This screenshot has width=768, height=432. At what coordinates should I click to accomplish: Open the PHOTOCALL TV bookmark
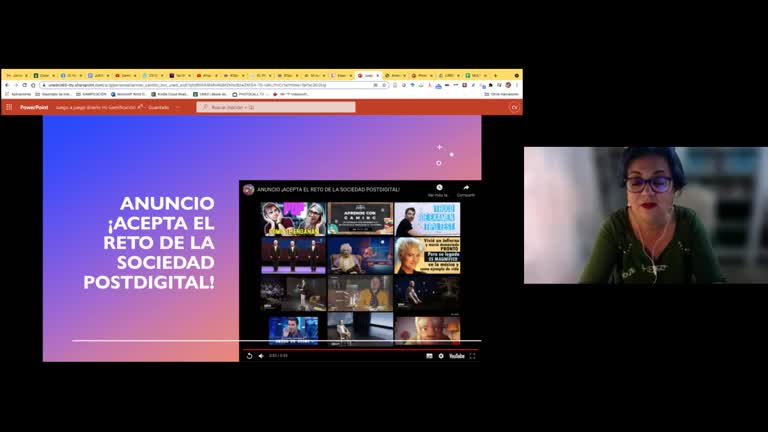pyautogui.click(x=252, y=94)
